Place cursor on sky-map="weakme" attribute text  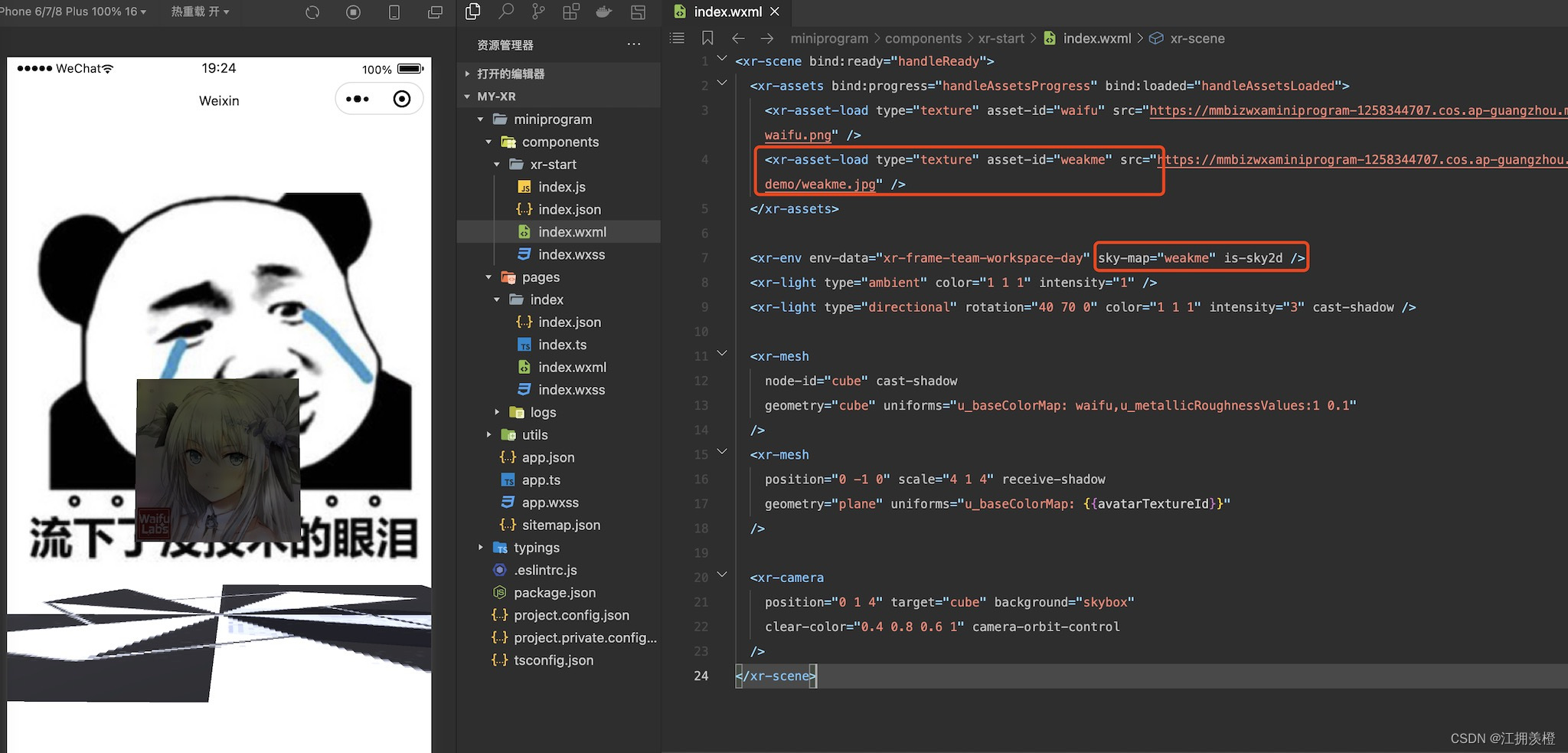(x=1156, y=258)
